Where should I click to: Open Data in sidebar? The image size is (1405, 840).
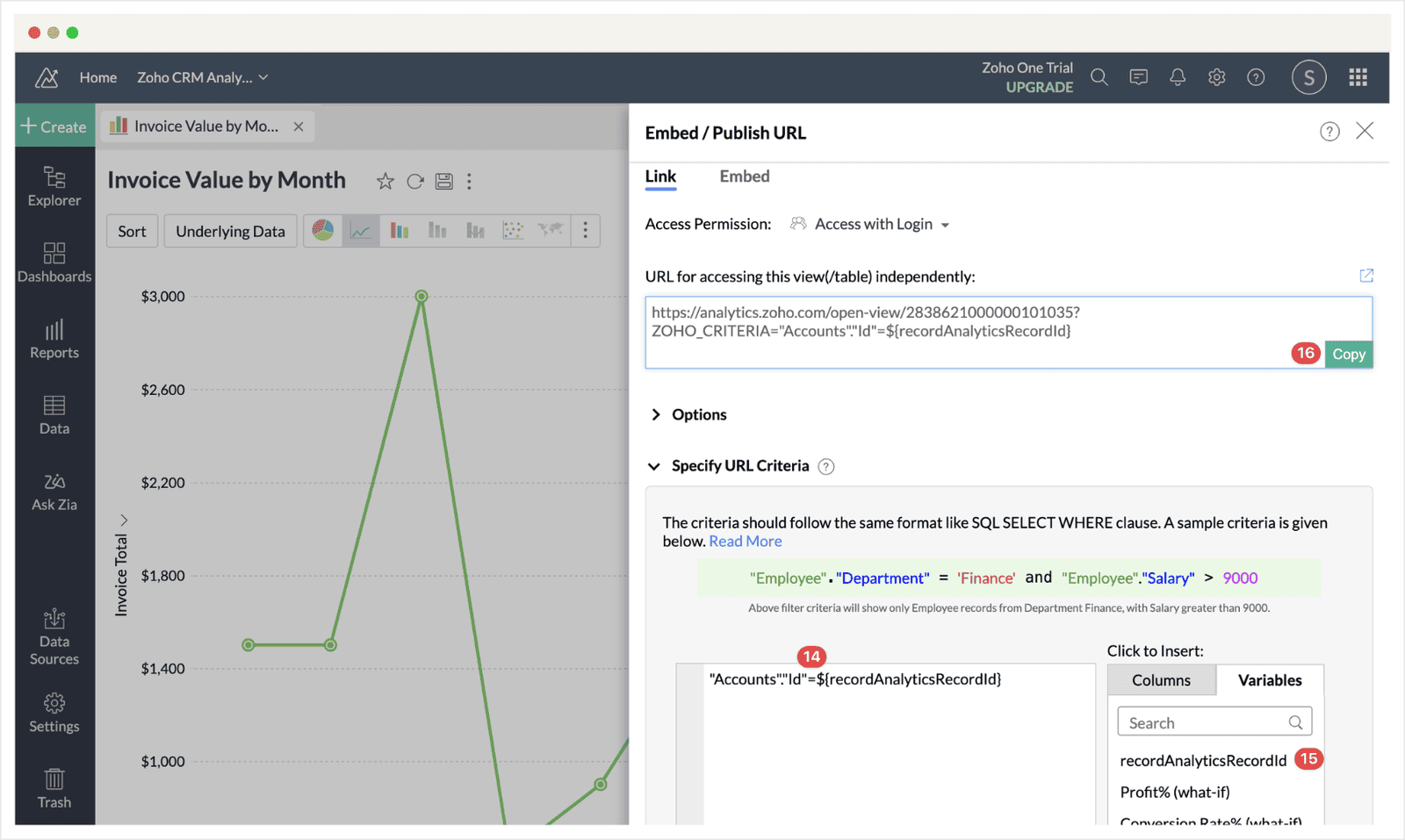pyautogui.click(x=54, y=415)
